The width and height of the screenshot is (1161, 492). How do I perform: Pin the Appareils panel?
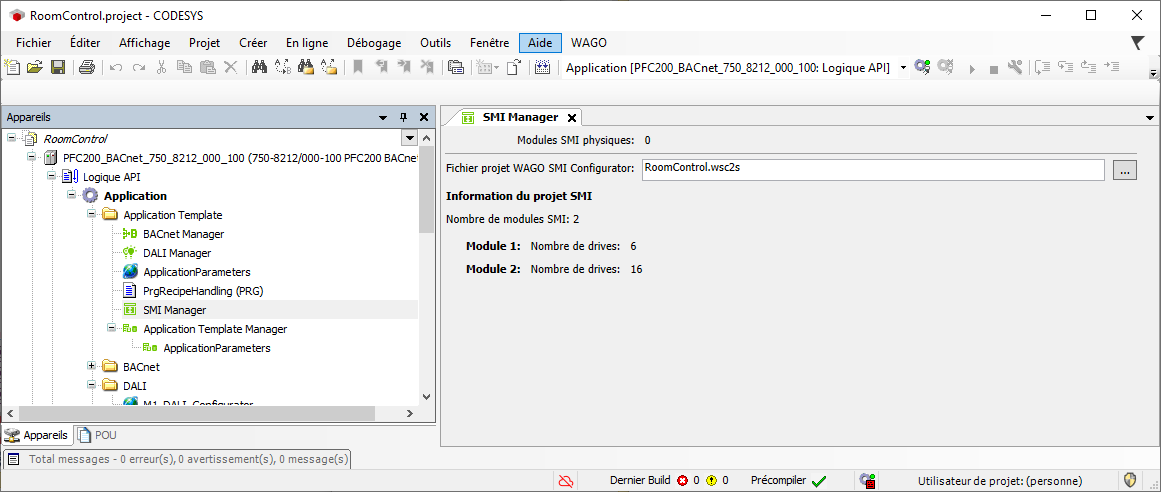[x=404, y=117]
